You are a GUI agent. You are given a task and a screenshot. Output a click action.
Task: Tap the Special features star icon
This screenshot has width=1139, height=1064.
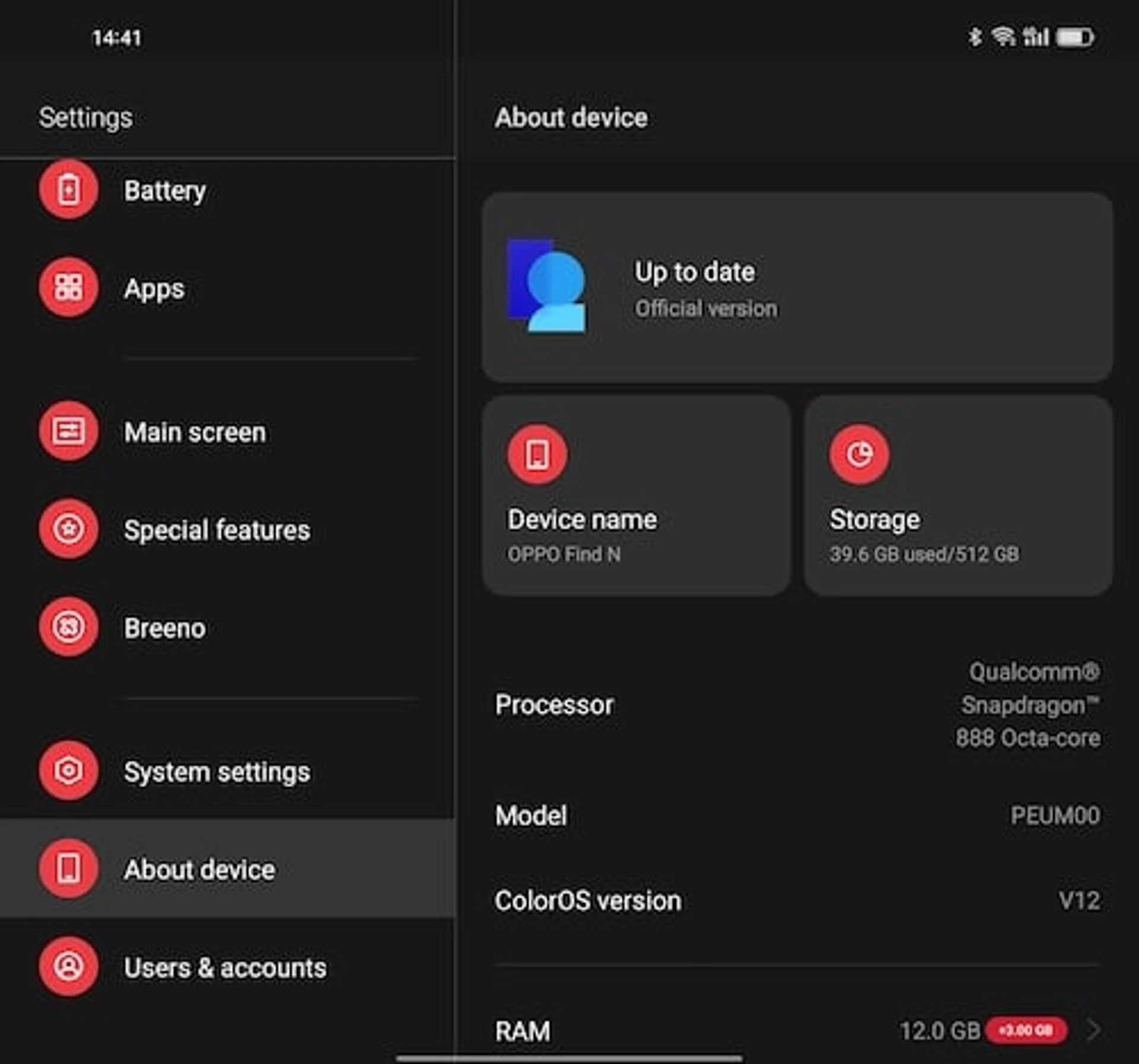[x=69, y=528]
